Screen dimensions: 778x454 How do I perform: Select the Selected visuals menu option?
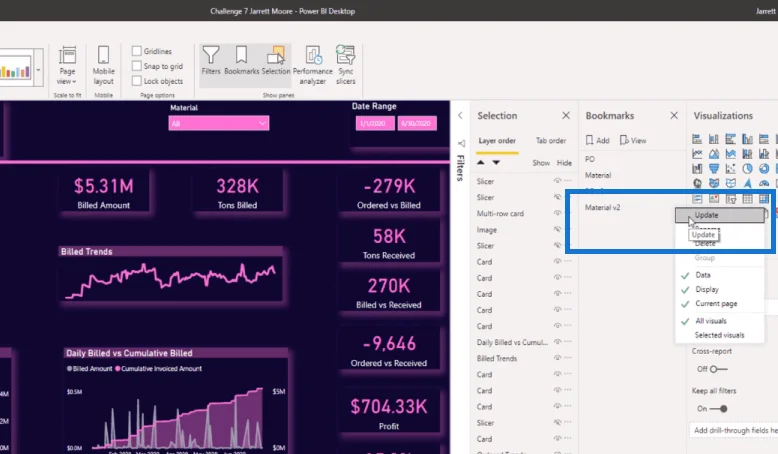click(719, 335)
